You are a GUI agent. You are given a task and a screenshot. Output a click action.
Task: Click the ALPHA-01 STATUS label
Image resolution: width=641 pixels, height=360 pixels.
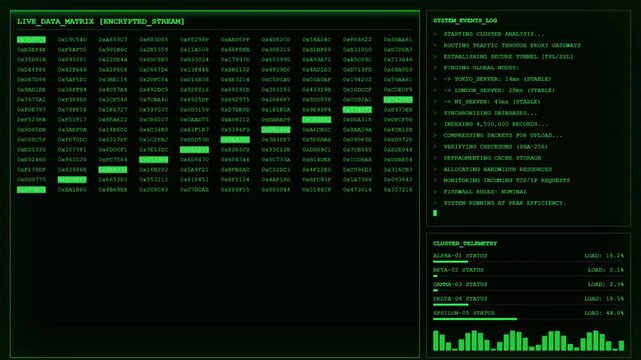460,256
